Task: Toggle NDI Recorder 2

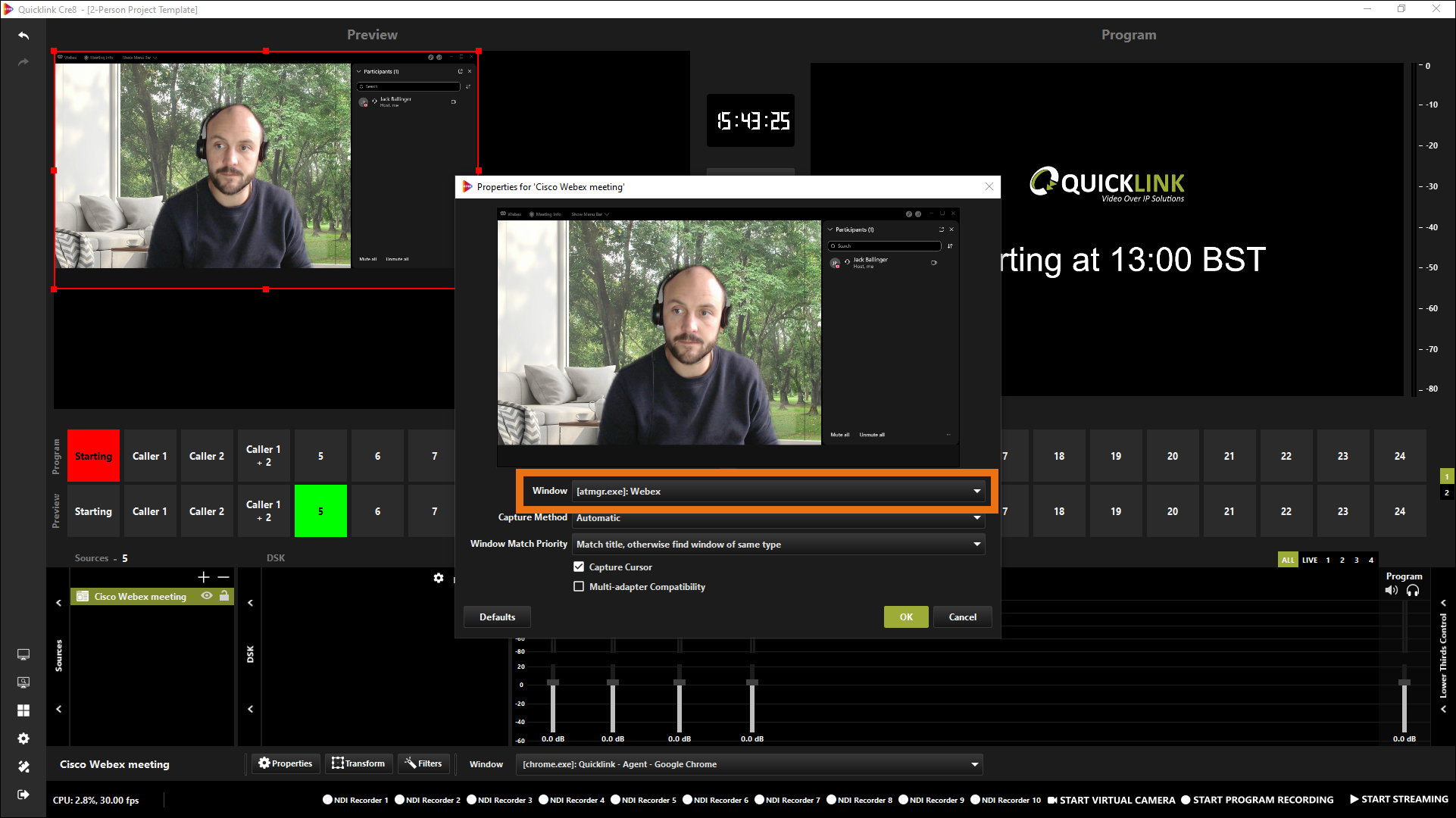Action: (427, 800)
